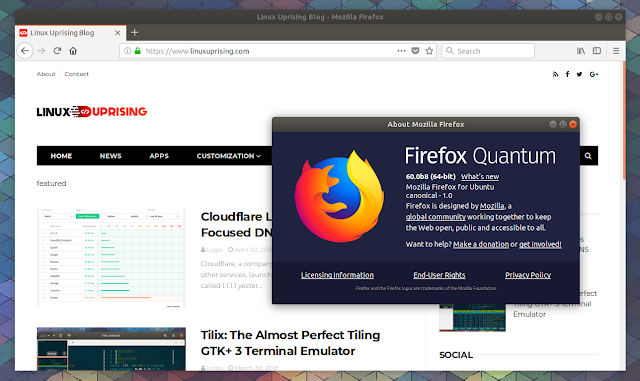
Task: Open the Library icon
Action: pos(580,51)
